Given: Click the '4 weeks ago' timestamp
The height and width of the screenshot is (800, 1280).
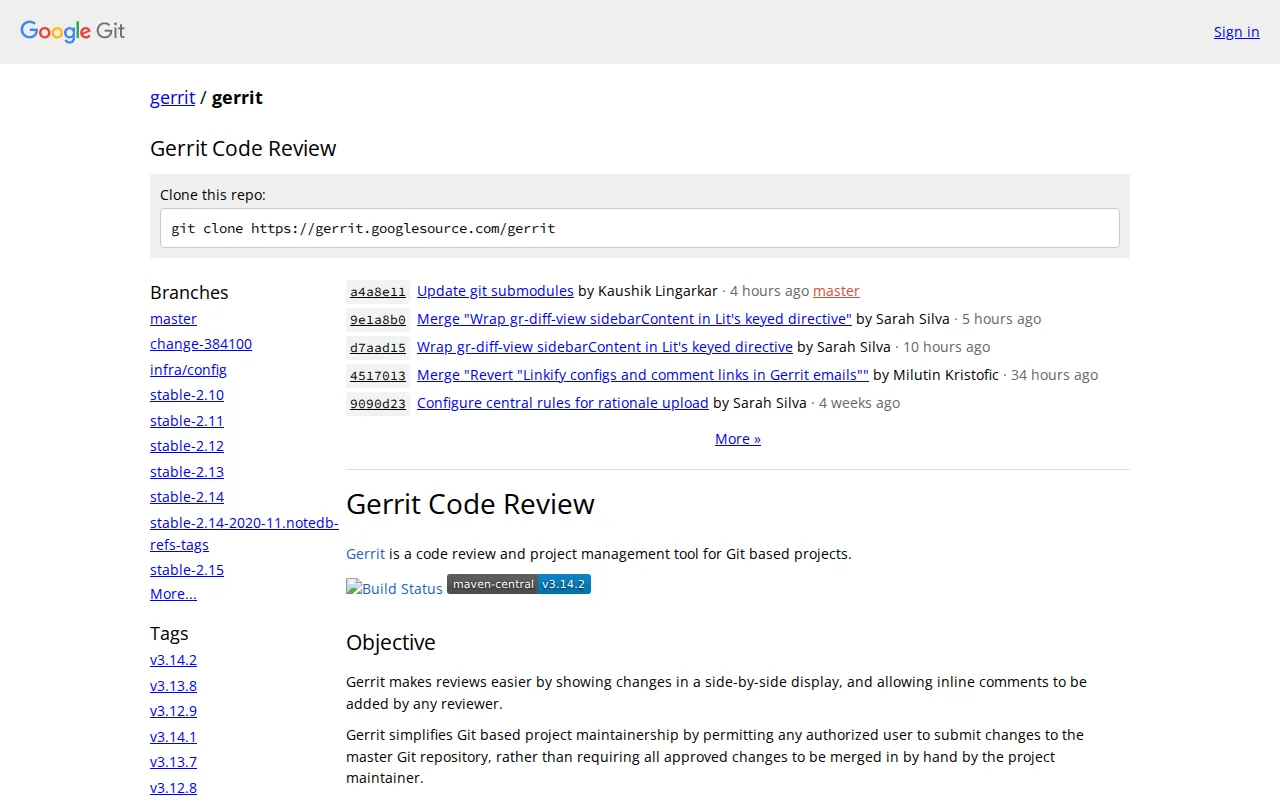Looking at the screenshot, I should pyautogui.click(x=859, y=402).
